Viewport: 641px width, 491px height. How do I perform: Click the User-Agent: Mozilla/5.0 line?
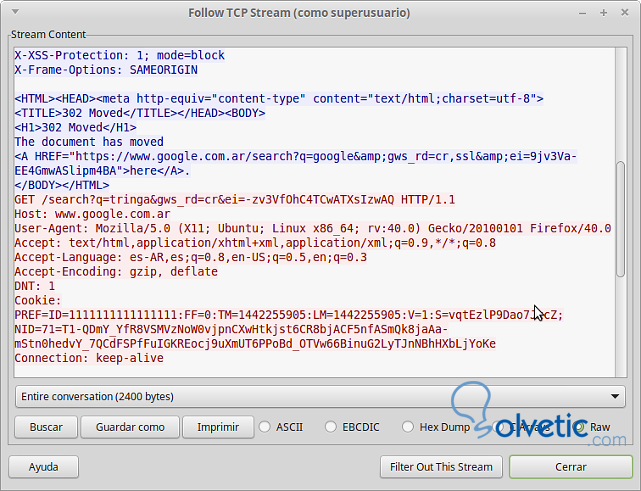pos(313,228)
